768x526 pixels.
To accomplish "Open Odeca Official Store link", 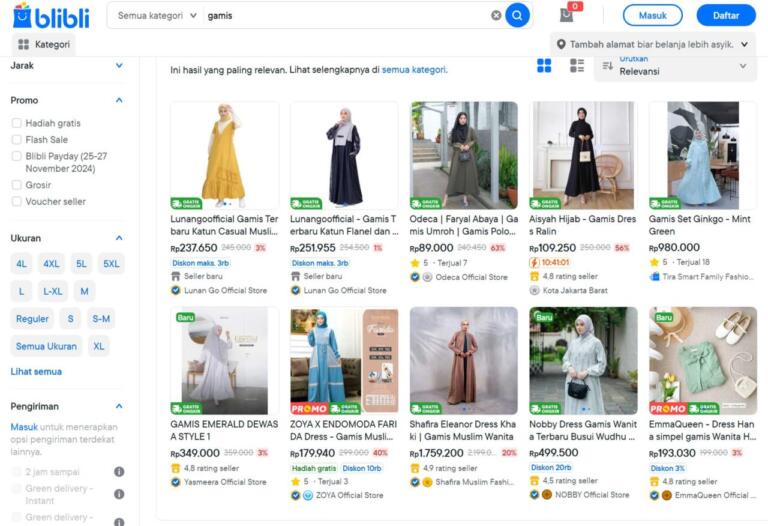I will pyautogui.click(x=471, y=277).
